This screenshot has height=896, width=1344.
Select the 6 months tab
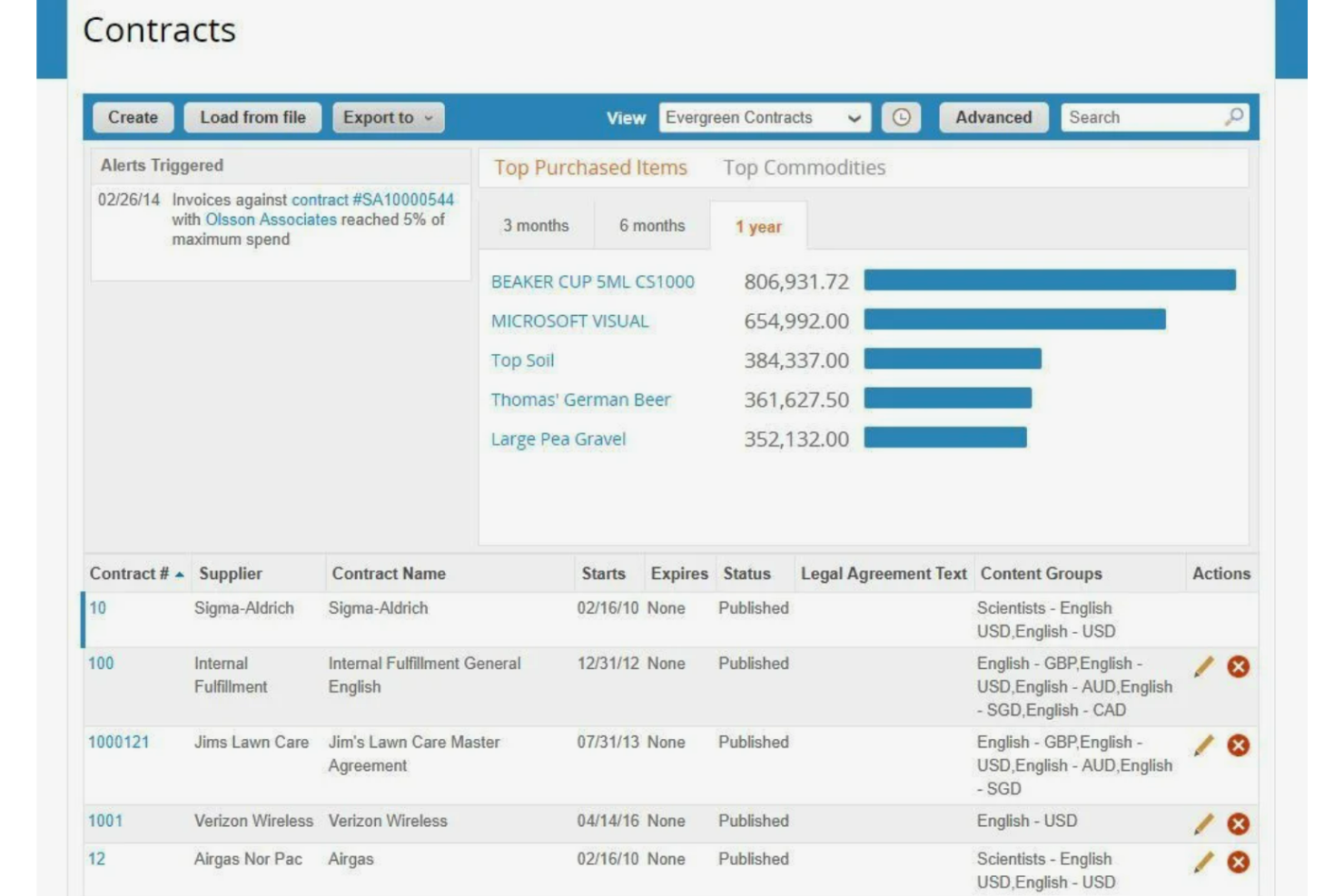(x=652, y=226)
